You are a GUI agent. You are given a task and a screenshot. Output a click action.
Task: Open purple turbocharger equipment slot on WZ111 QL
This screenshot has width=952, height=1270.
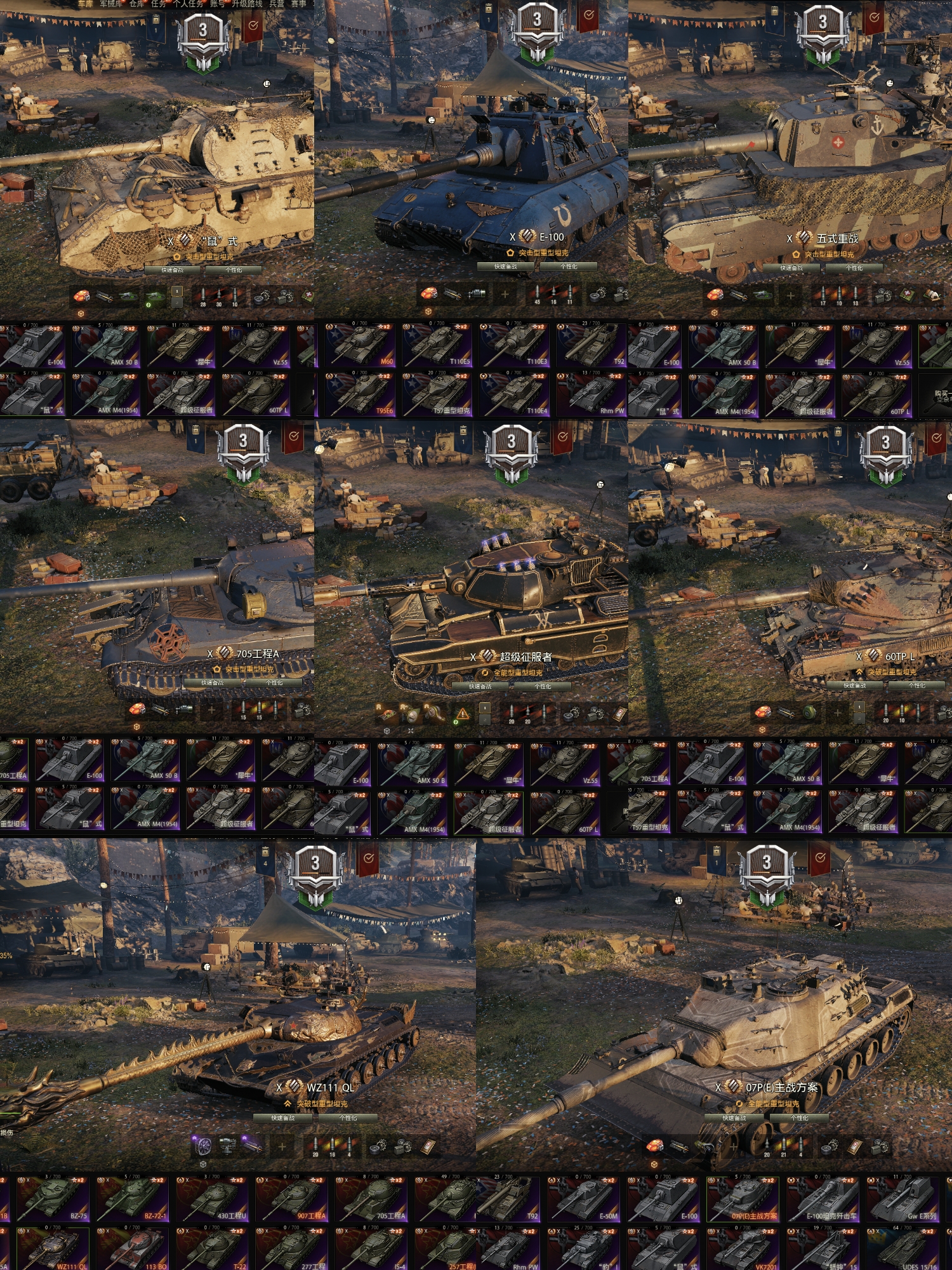click(202, 1146)
